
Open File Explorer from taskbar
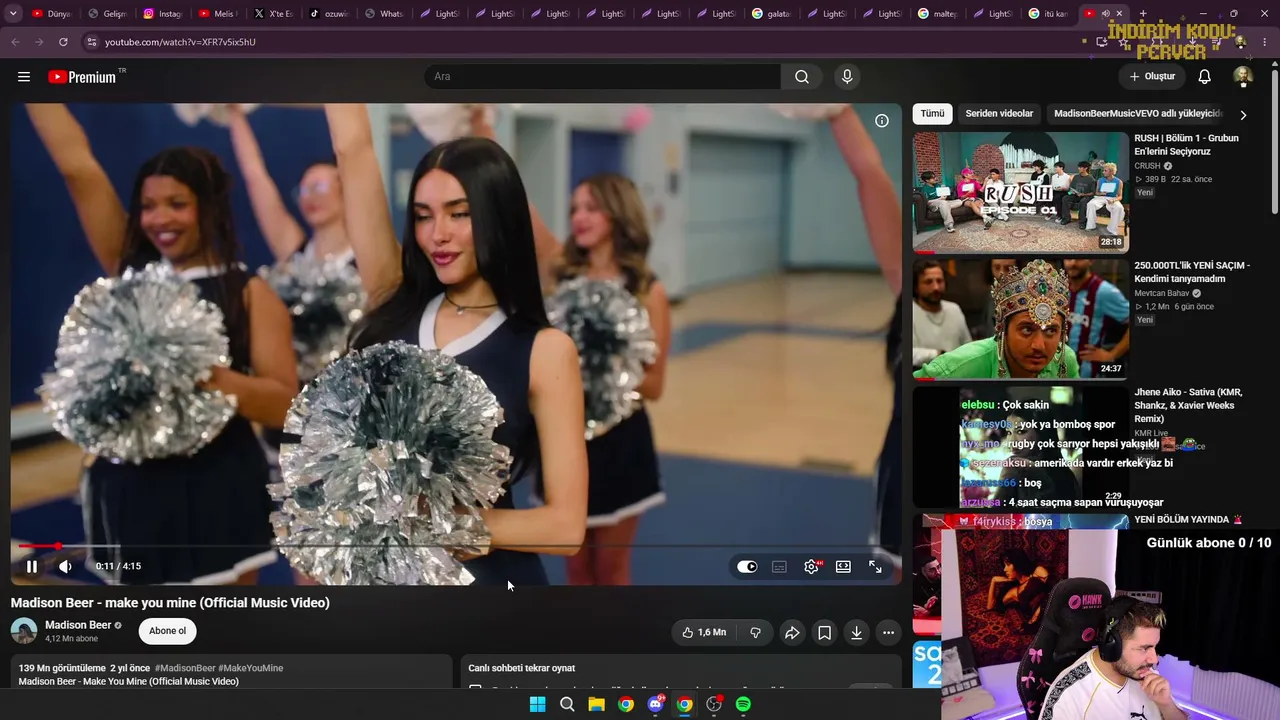pos(596,704)
